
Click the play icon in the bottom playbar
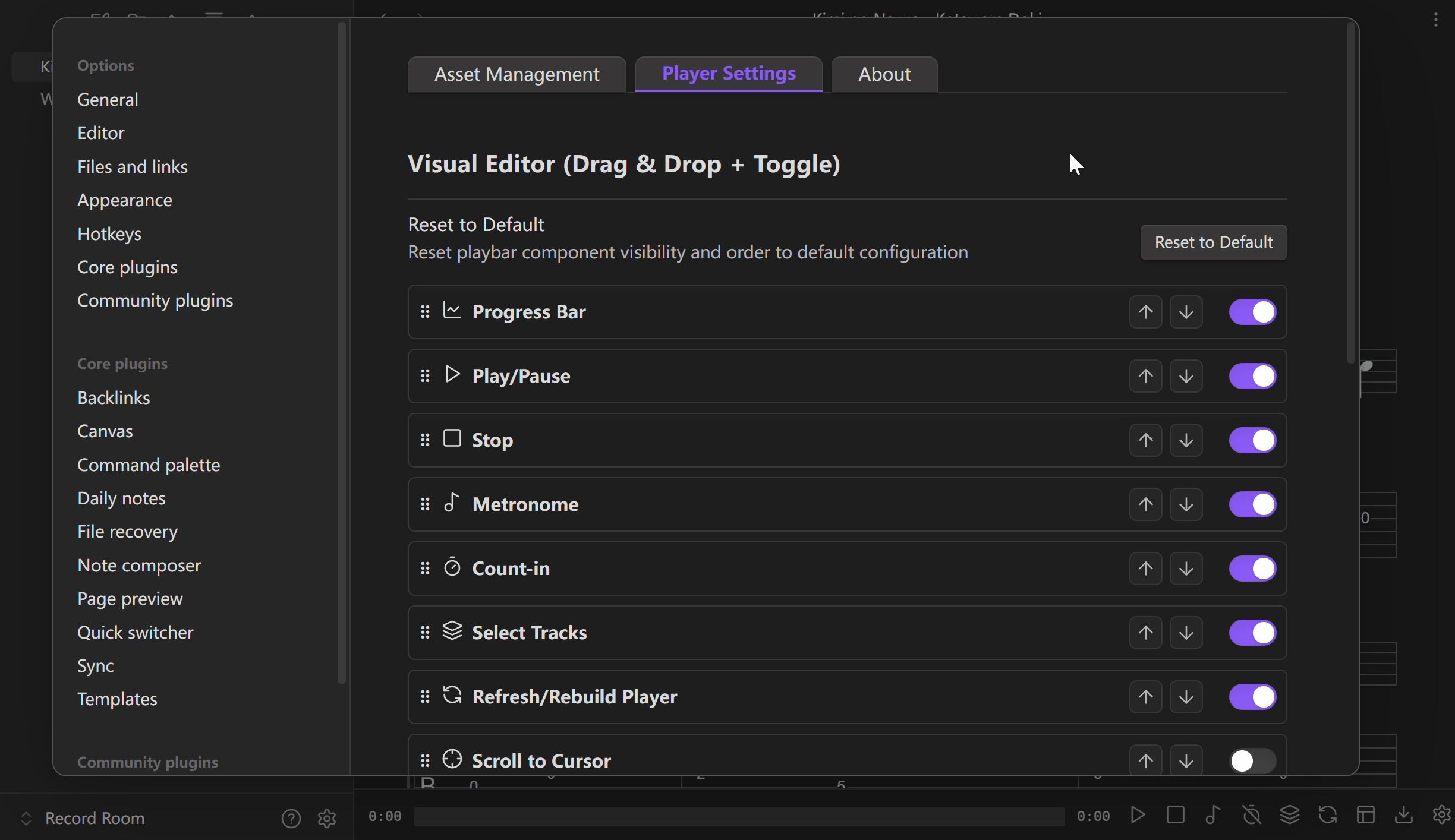(1138, 815)
